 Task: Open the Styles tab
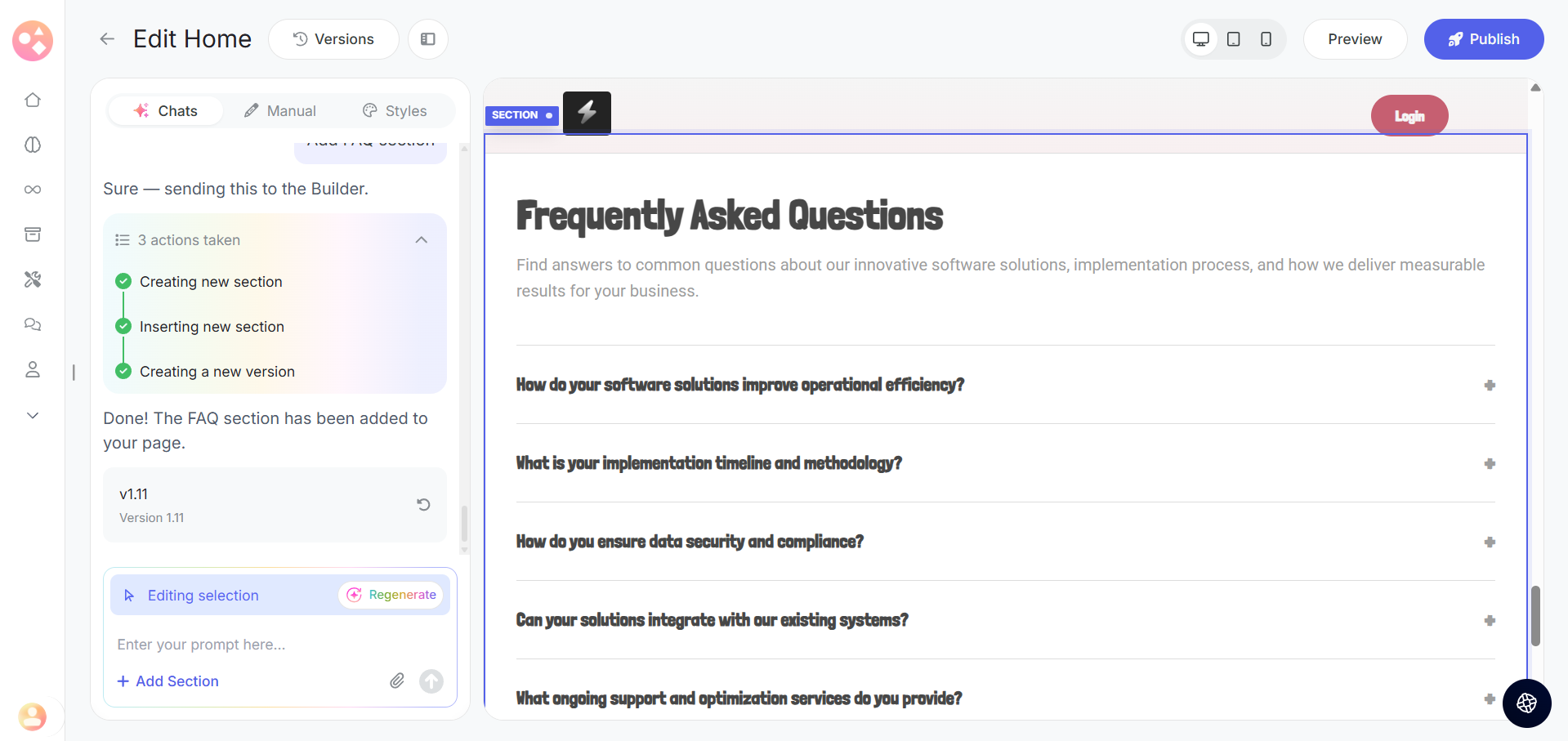pos(395,111)
